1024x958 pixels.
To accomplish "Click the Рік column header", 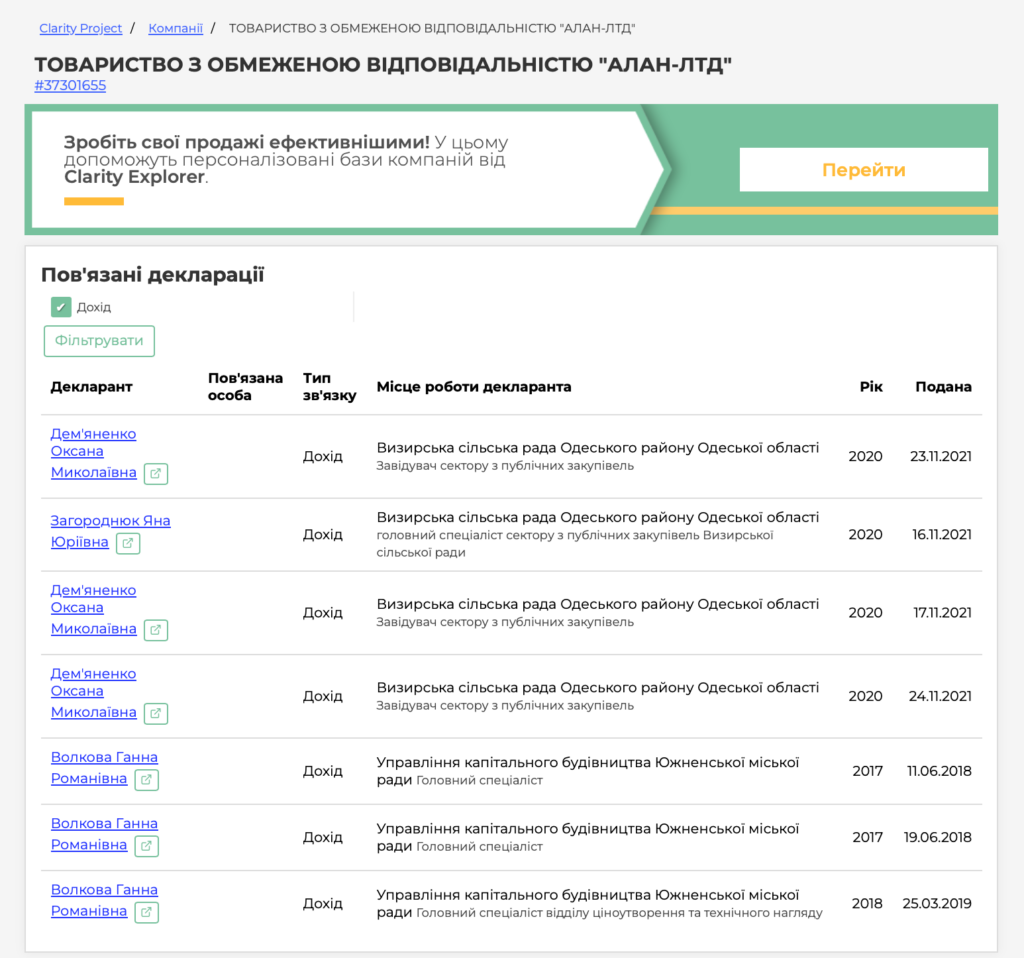I will 870,387.
